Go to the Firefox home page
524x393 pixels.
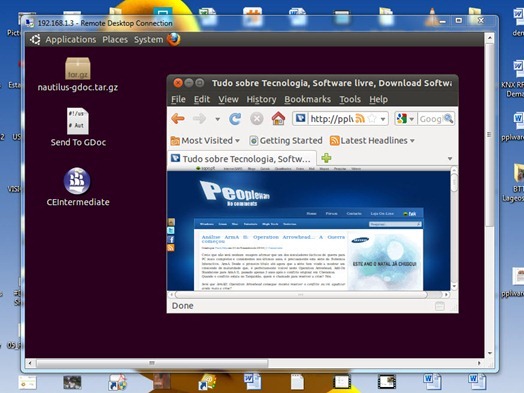click(x=278, y=118)
